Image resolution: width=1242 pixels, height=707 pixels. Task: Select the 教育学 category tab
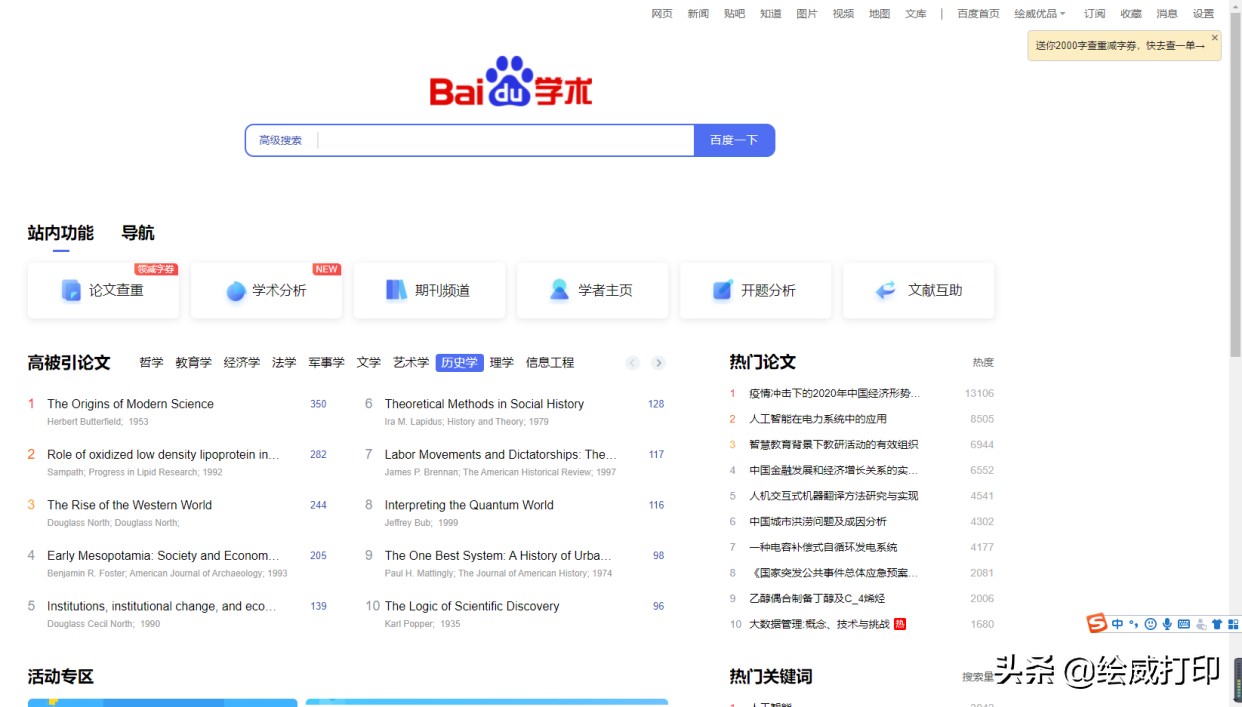tap(193, 363)
